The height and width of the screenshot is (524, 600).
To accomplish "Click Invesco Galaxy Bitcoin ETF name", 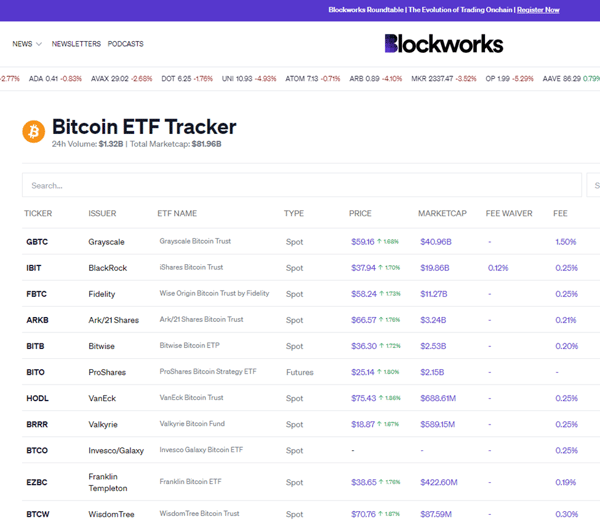I will 201,449.
